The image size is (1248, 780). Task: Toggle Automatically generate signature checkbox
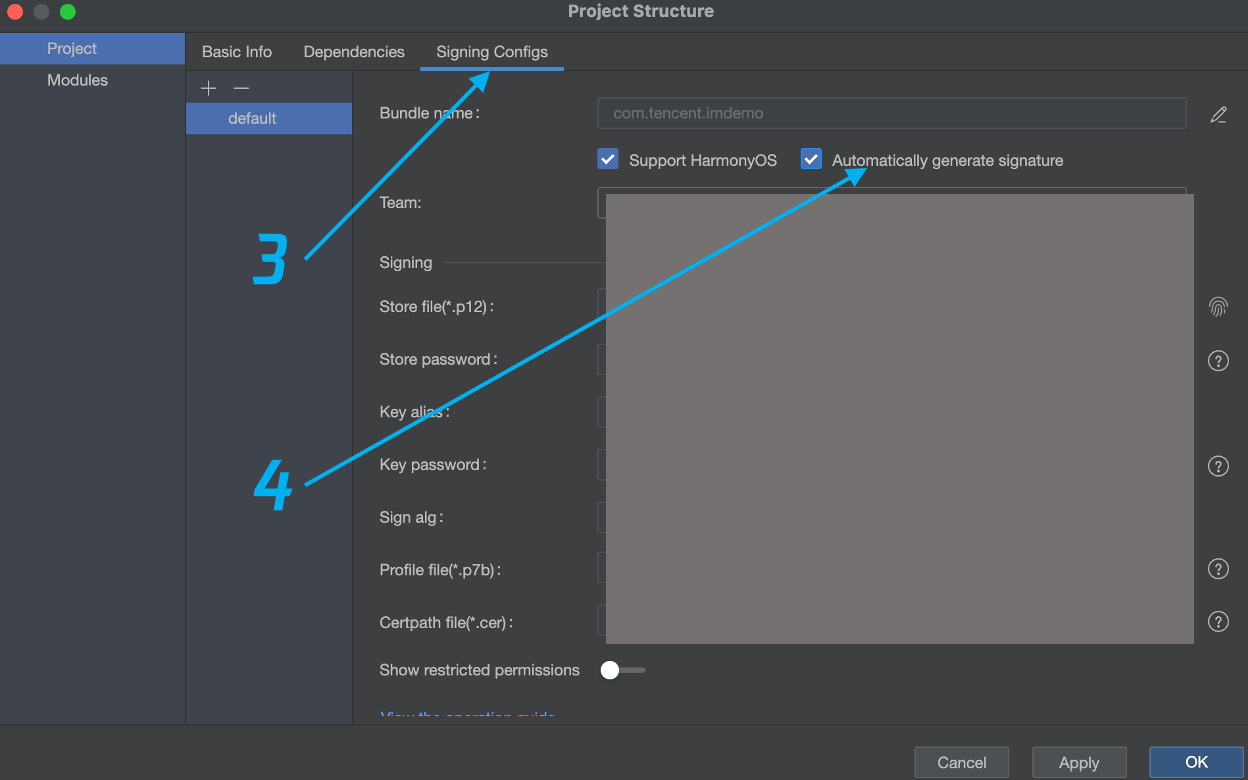click(x=811, y=160)
